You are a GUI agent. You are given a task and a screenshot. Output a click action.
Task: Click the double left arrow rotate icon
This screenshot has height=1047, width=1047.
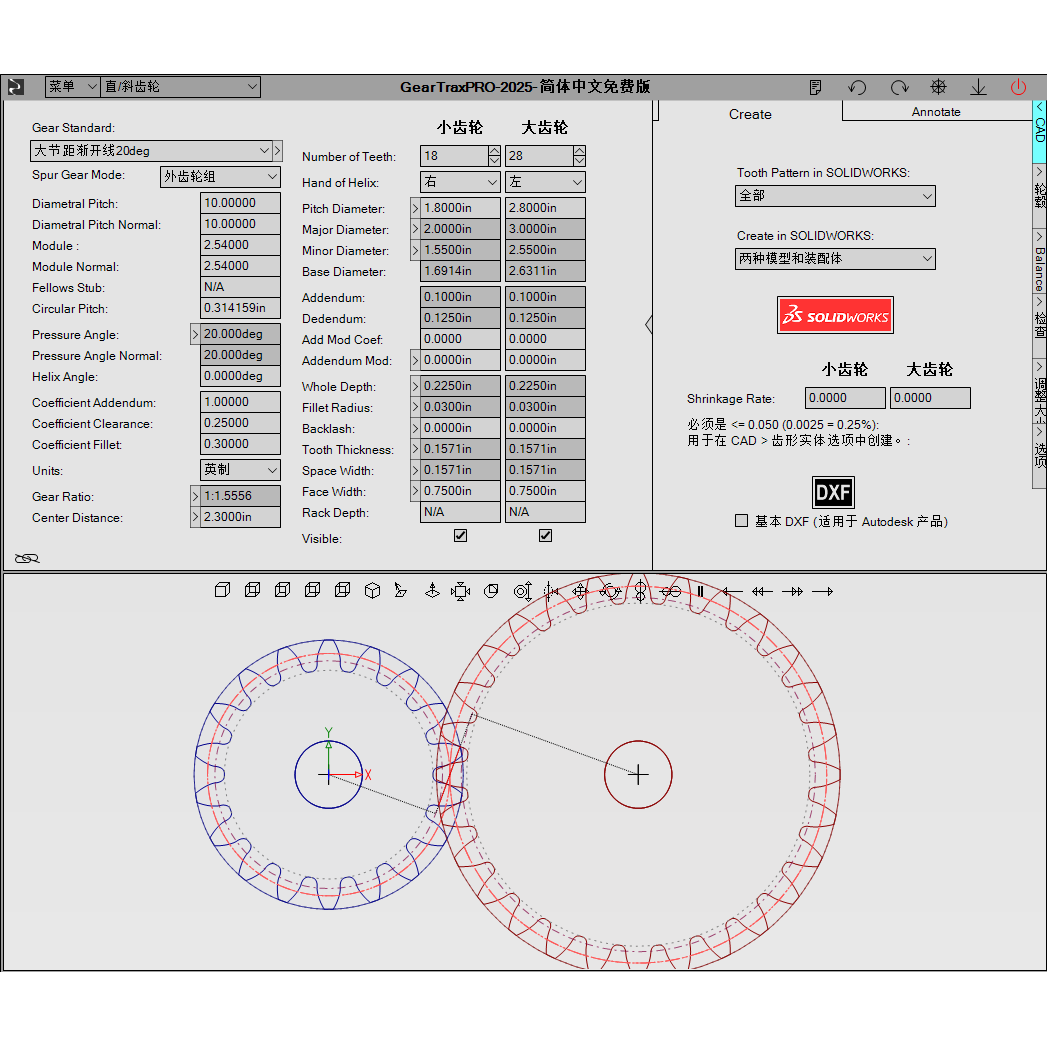(x=762, y=592)
